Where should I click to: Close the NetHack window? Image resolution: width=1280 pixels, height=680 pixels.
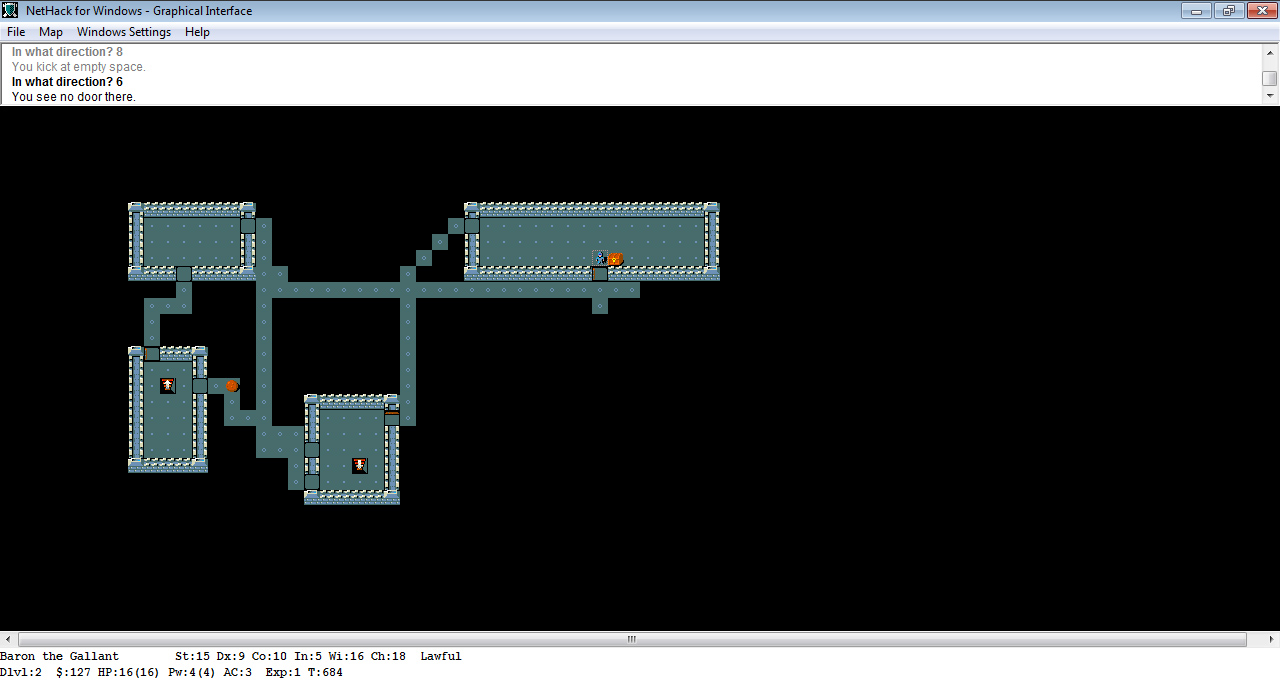click(x=1260, y=11)
